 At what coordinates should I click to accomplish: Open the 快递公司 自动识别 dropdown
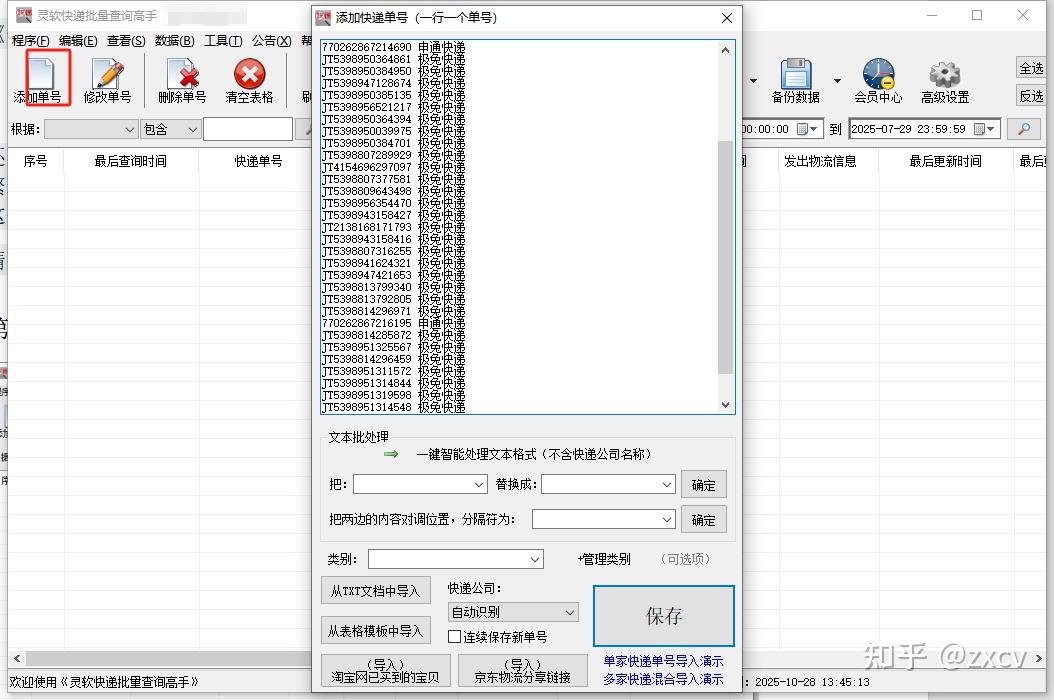click(x=513, y=612)
